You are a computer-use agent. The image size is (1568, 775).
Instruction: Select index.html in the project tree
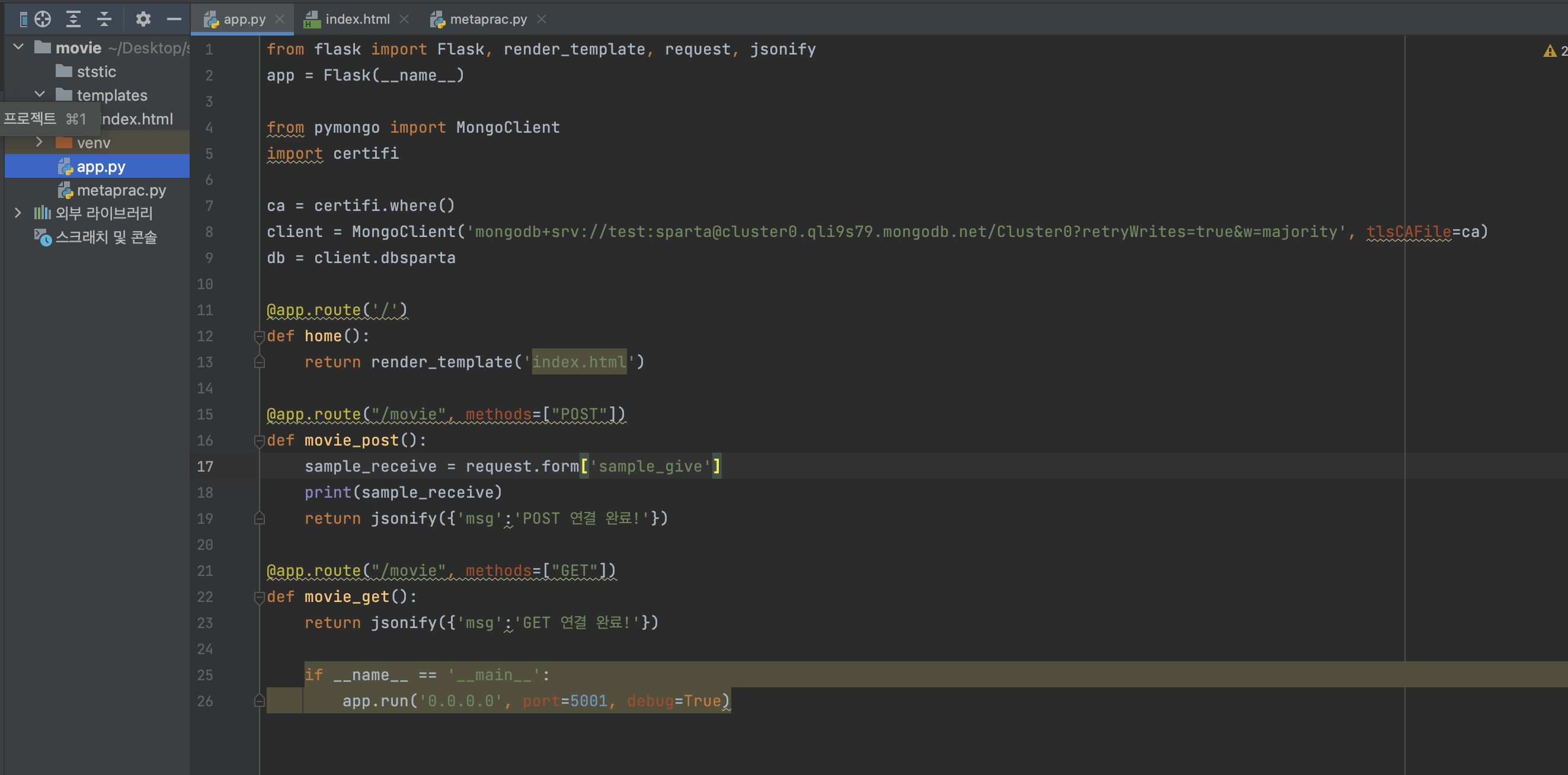pyautogui.click(x=137, y=119)
